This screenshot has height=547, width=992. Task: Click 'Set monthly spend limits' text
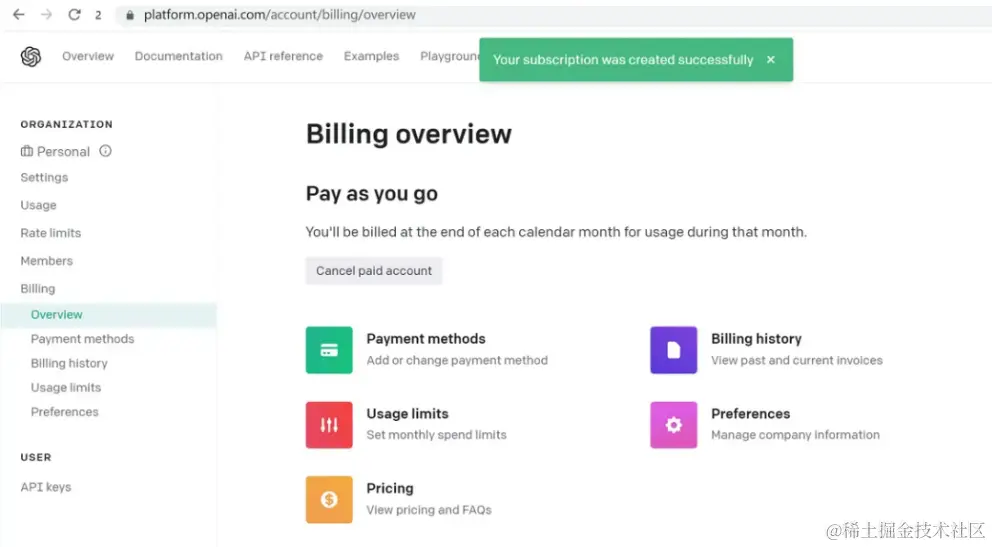click(x=437, y=435)
